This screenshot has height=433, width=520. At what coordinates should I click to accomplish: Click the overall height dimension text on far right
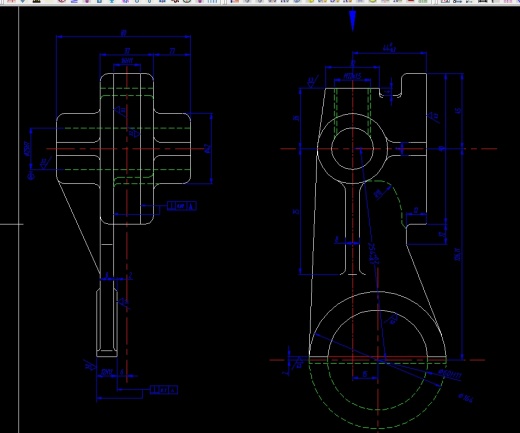457,254
